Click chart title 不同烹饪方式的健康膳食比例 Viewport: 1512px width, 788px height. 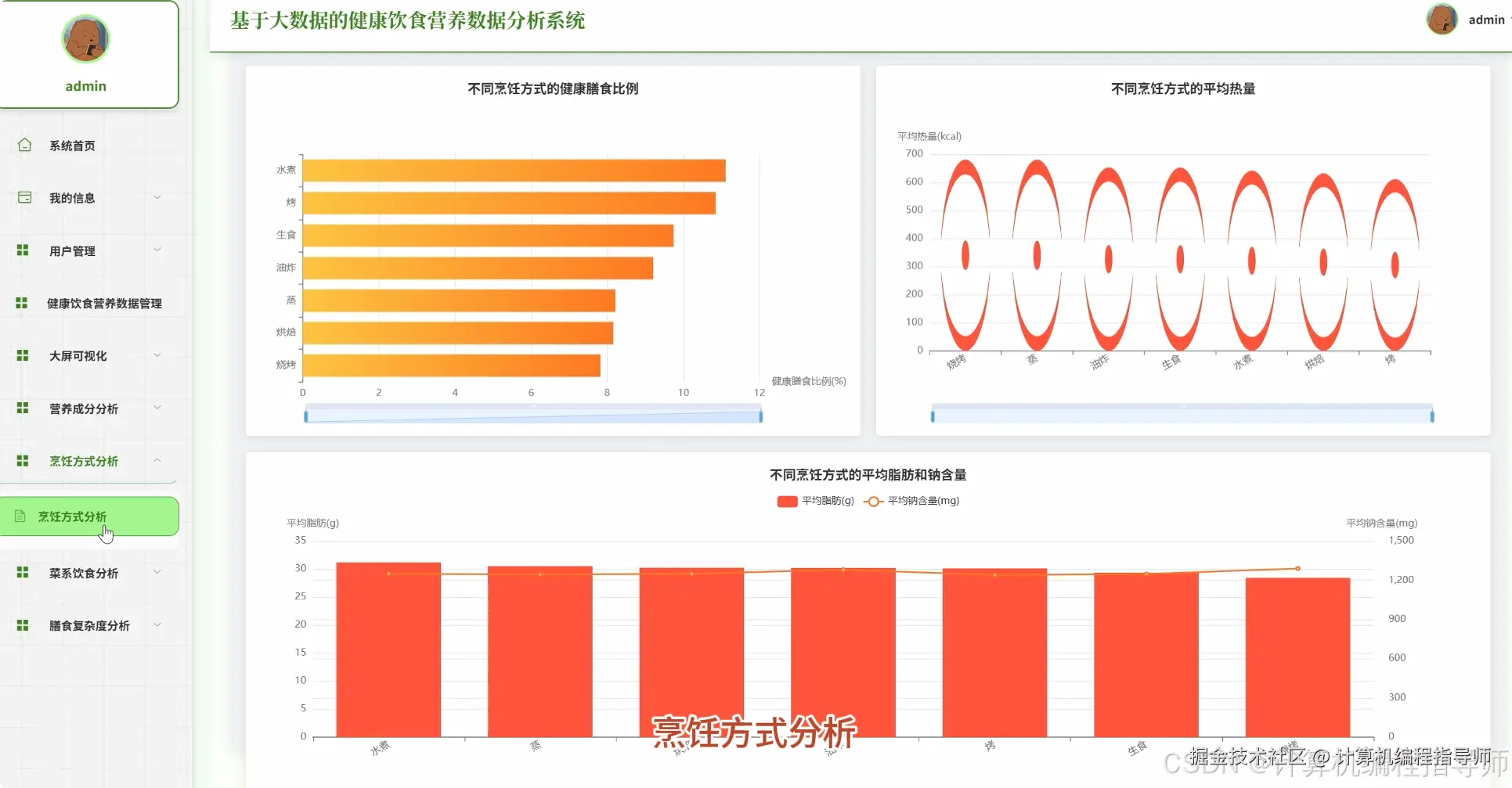(x=553, y=88)
